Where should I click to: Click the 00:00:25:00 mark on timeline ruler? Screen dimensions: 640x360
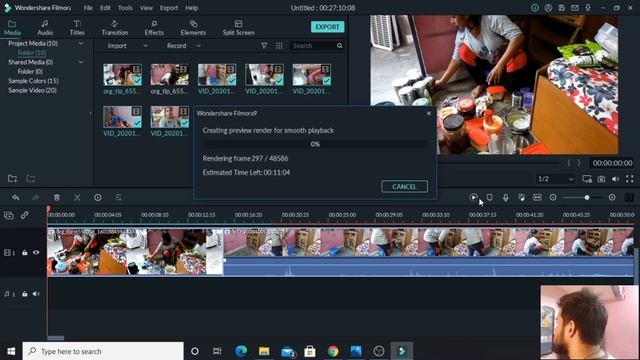[x=342, y=215]
